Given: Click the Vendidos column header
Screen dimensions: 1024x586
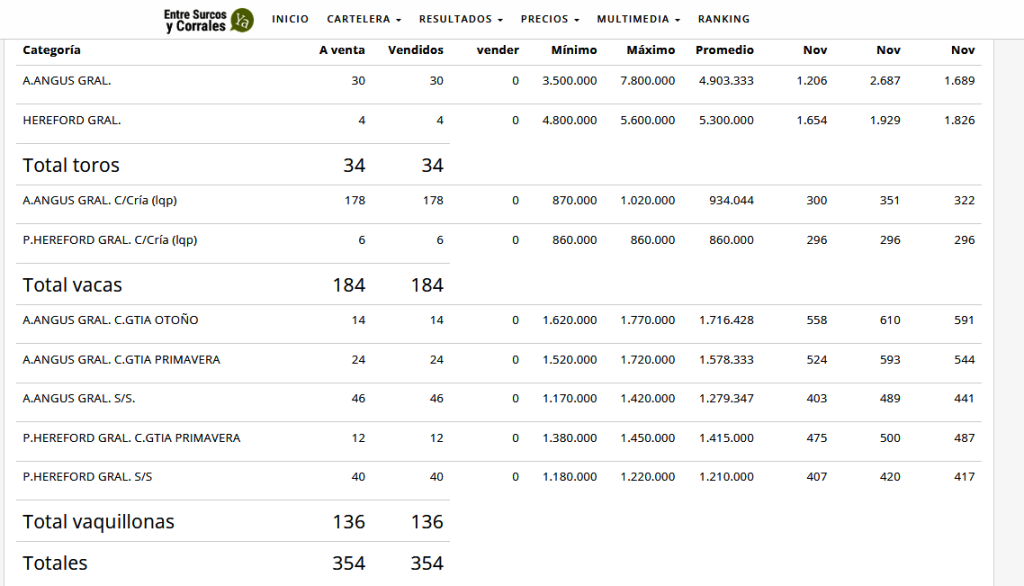Looking at the screenshot, I should tap(415, 50).
